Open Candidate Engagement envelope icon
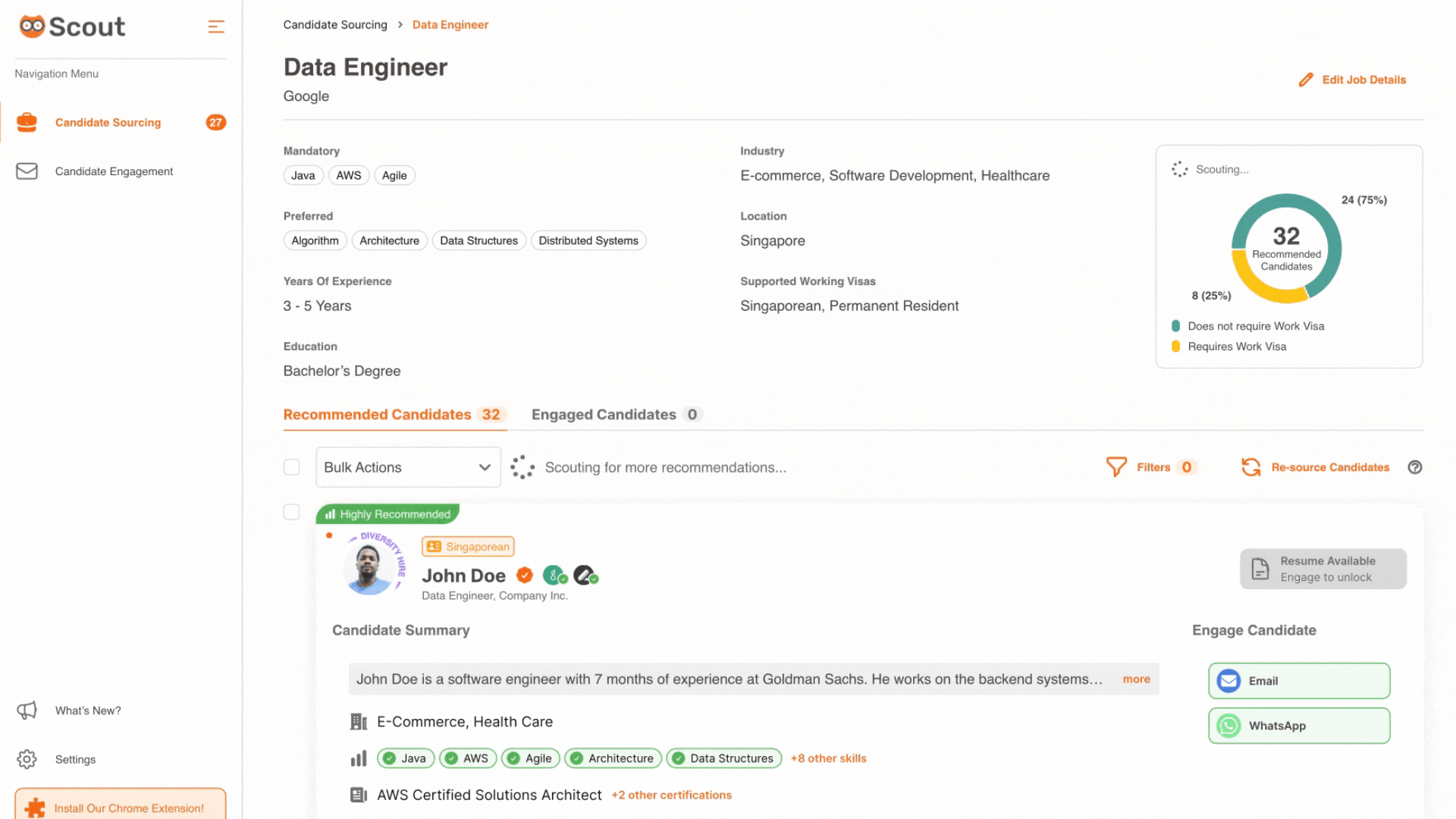 tap(27, 171)
